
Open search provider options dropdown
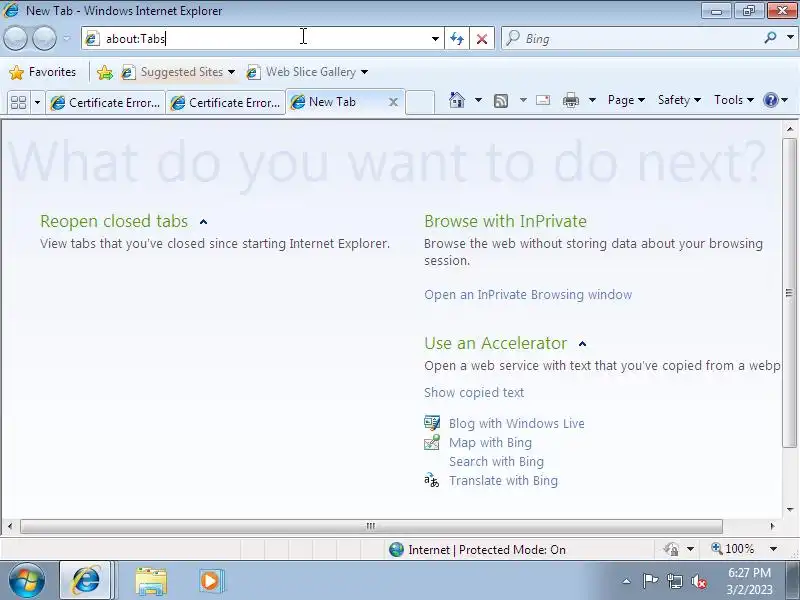tap(790, 38)
